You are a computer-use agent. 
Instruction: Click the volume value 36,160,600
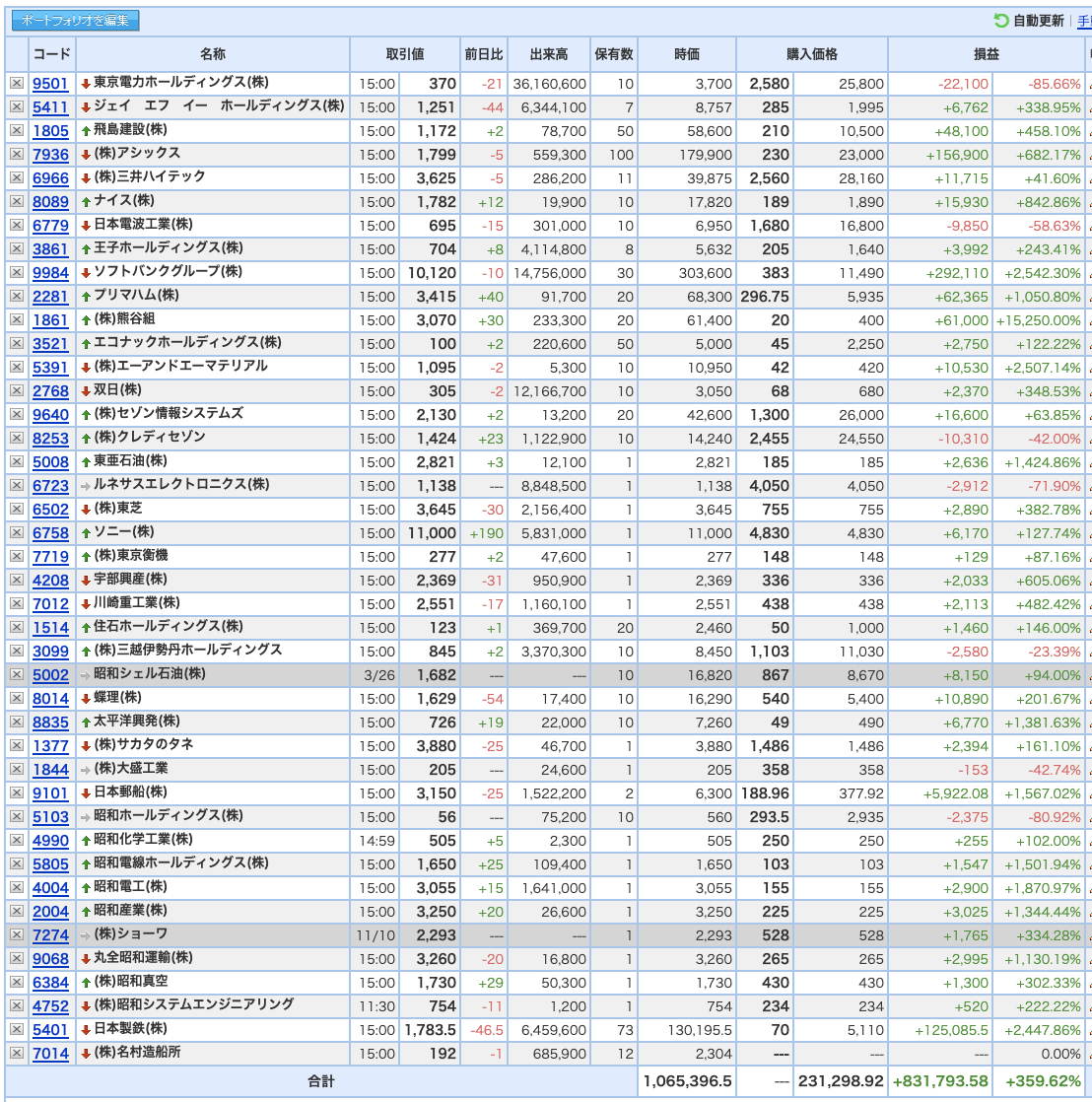coord(550,84)
